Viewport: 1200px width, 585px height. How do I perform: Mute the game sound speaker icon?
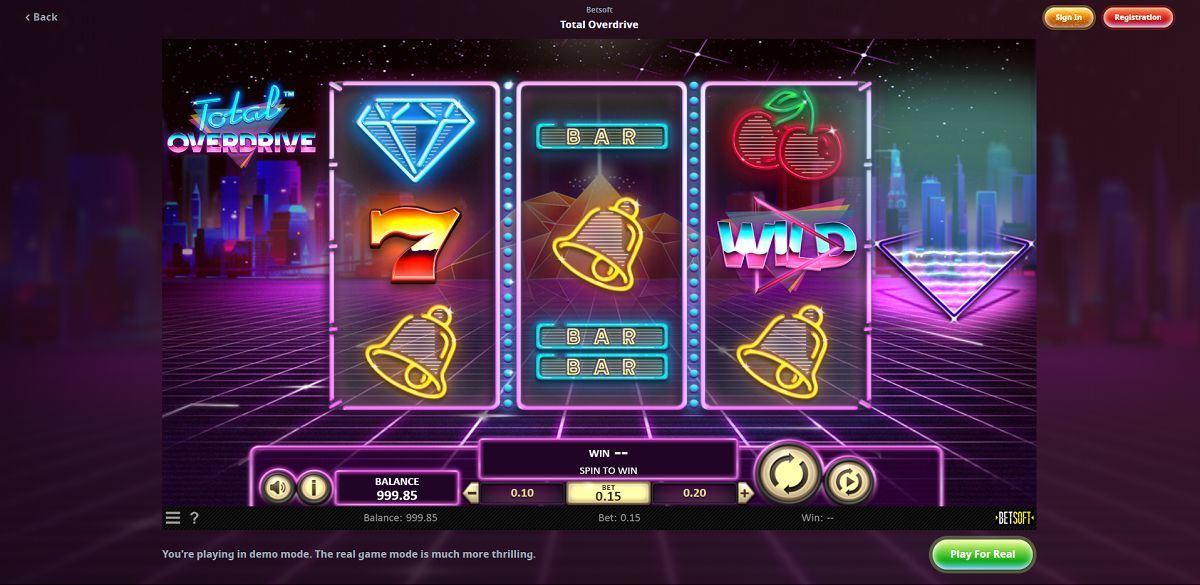(277, 488)
